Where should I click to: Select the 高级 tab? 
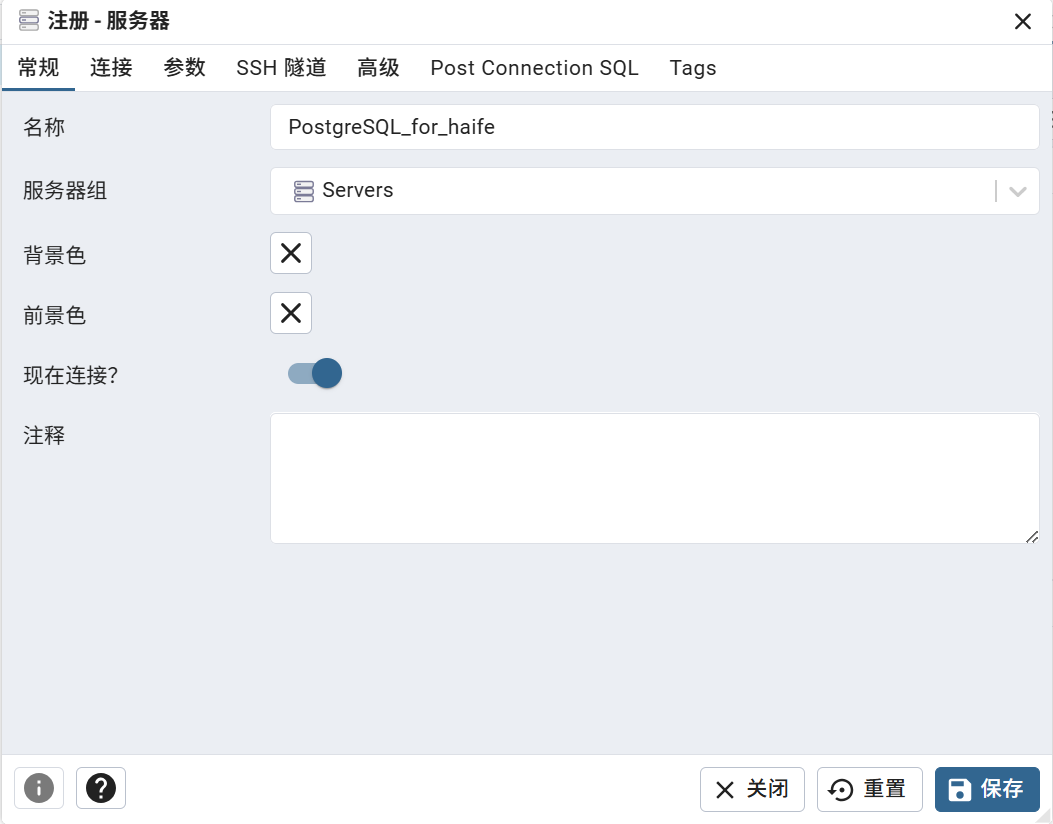[x=378, y=68]
